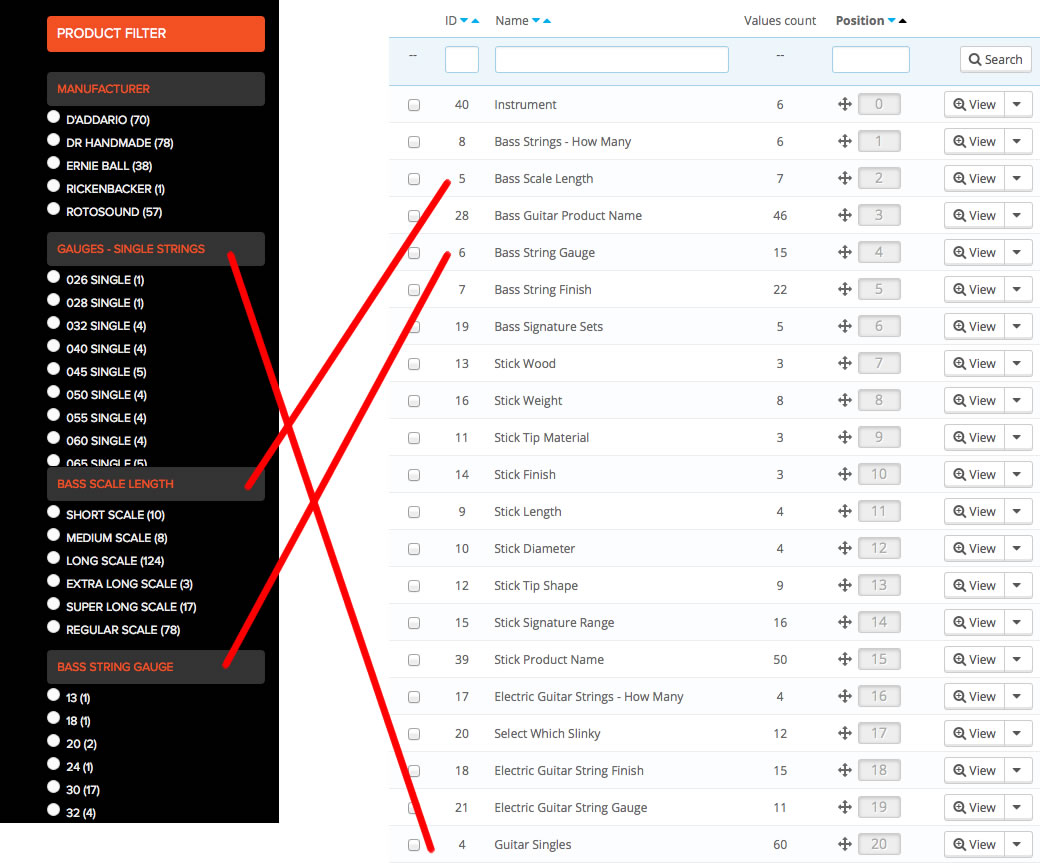Click move icon in Stick Product Name row
This screenshot has width=1049, height=863.
[x=845, y=660]
